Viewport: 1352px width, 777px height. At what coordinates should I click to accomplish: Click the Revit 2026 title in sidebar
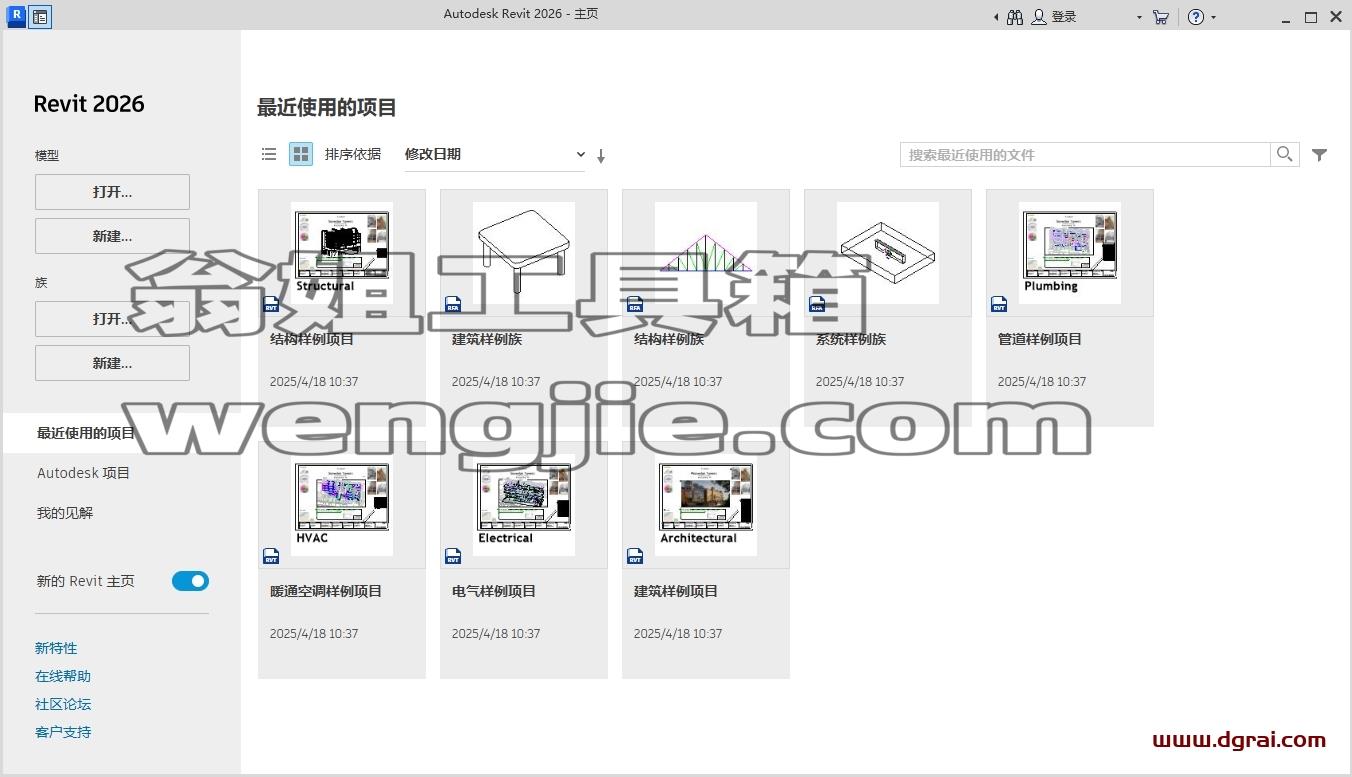point(89,104)
